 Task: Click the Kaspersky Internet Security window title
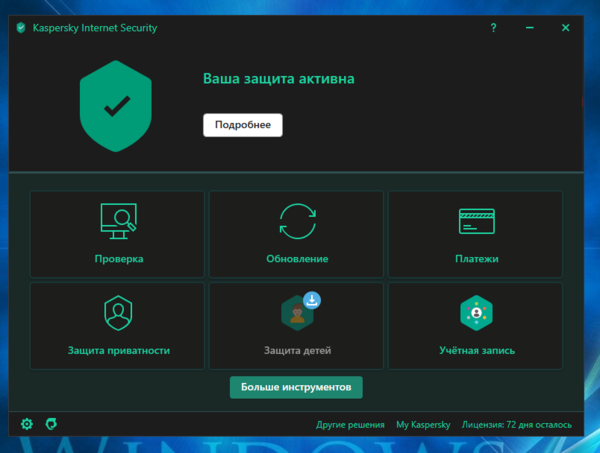95,28
